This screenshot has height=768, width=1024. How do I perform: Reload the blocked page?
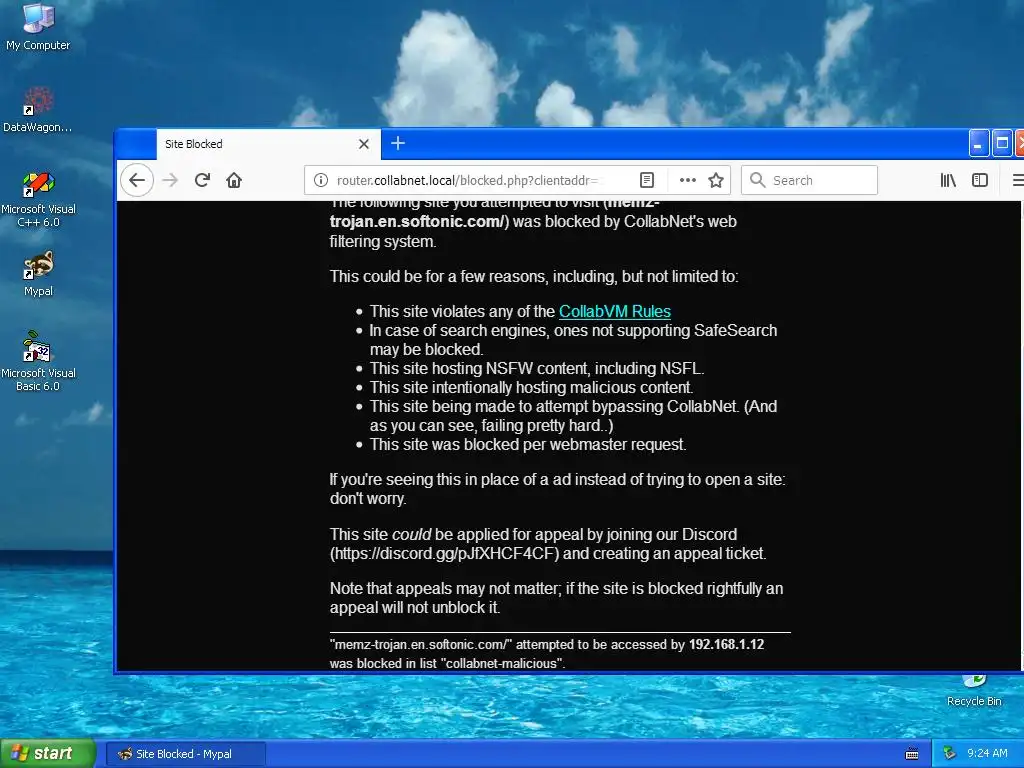coord(202,180)
